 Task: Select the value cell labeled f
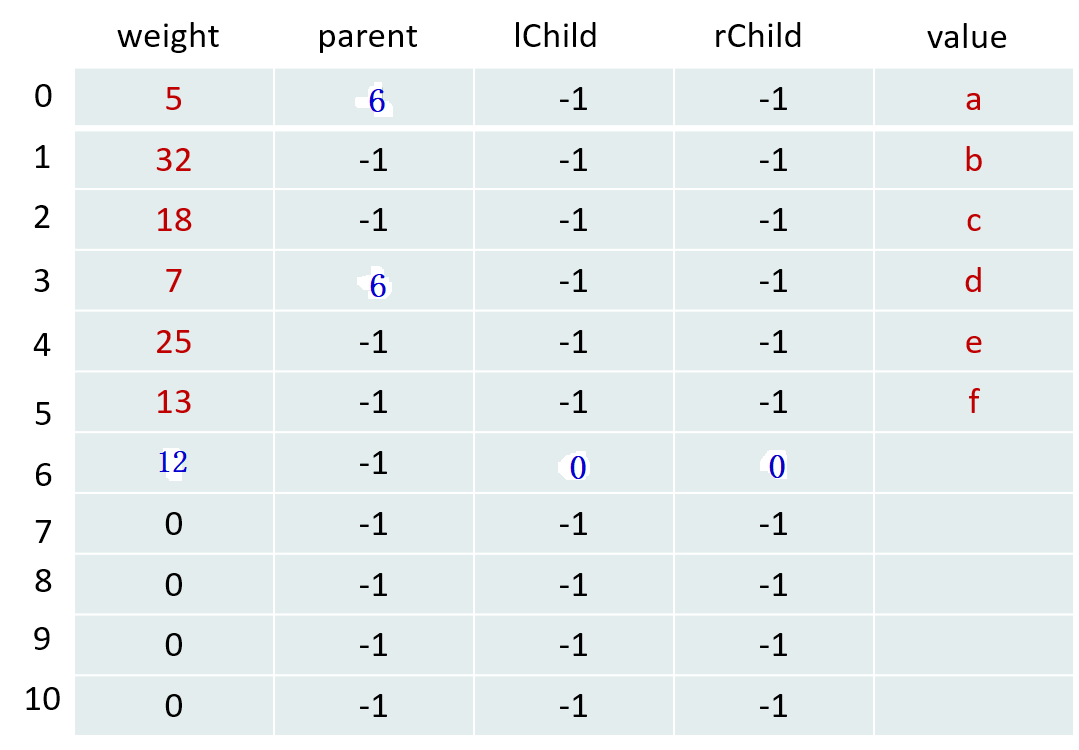973,402
